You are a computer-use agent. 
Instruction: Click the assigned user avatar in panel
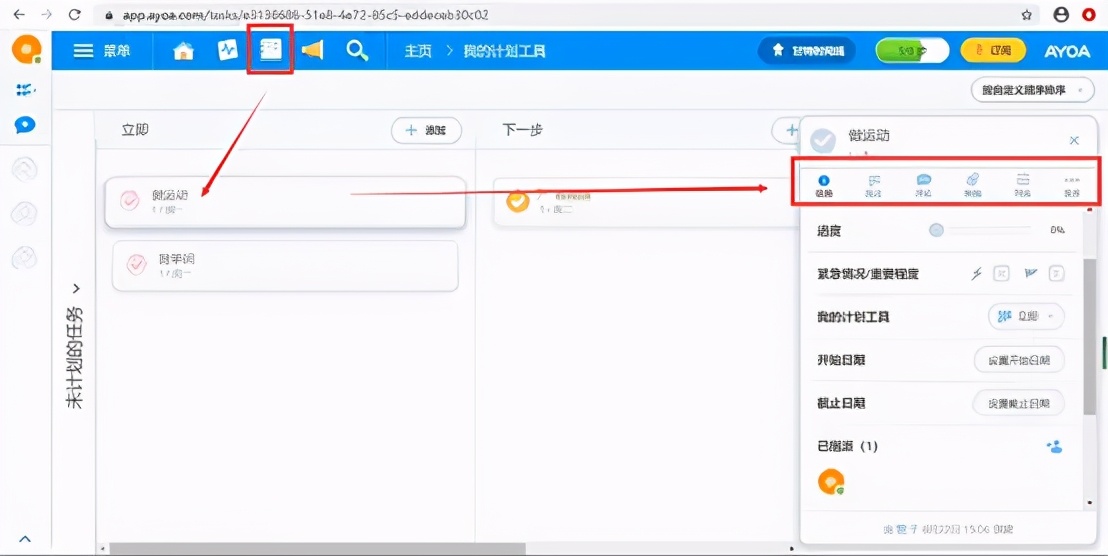(831, 481)
